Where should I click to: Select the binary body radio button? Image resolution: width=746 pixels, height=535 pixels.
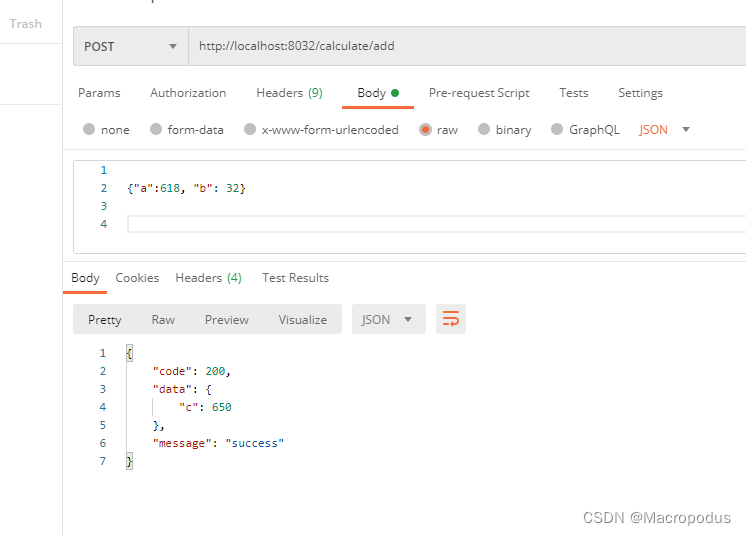(484, 129)
